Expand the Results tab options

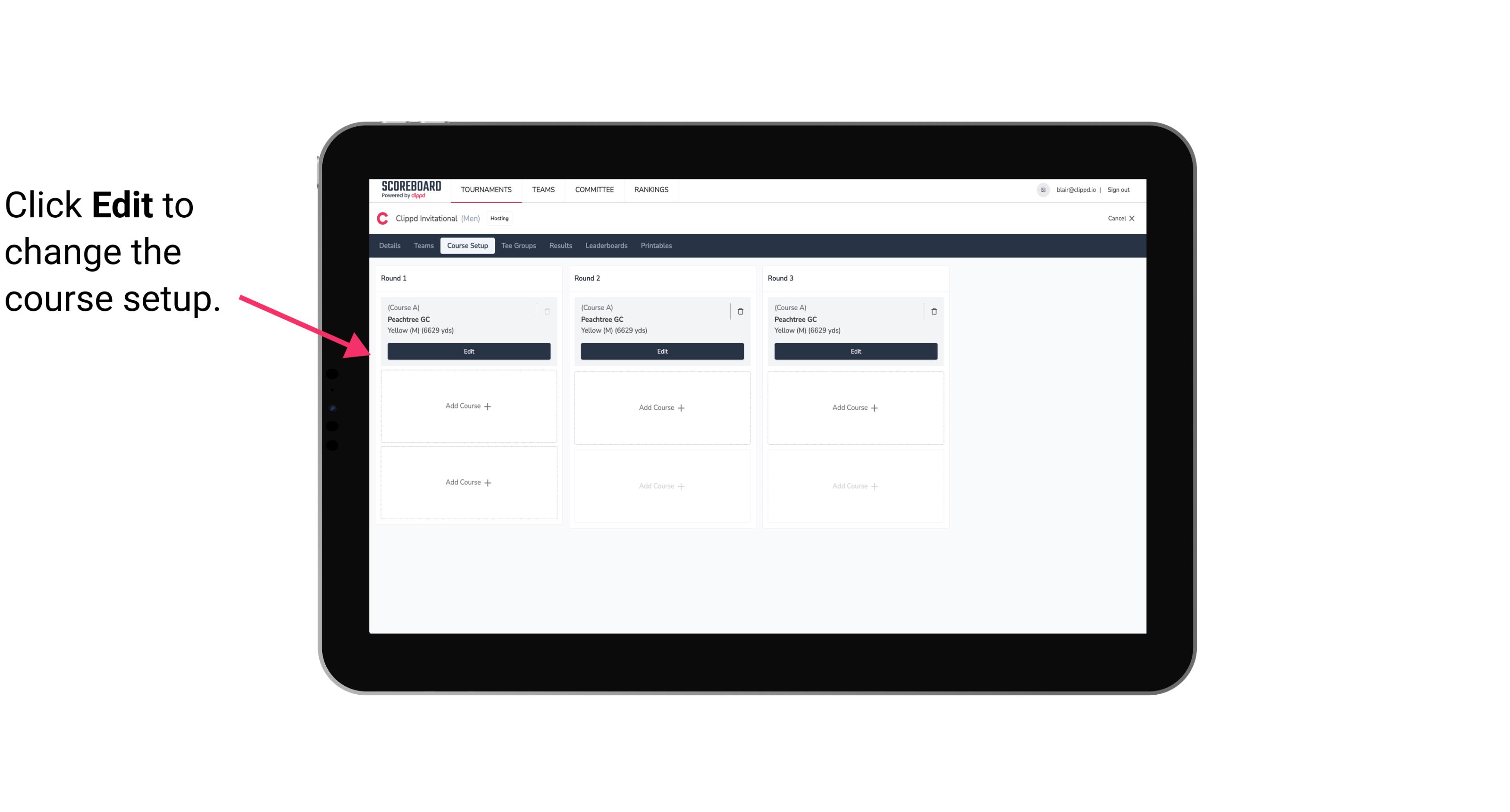(561, 245)
